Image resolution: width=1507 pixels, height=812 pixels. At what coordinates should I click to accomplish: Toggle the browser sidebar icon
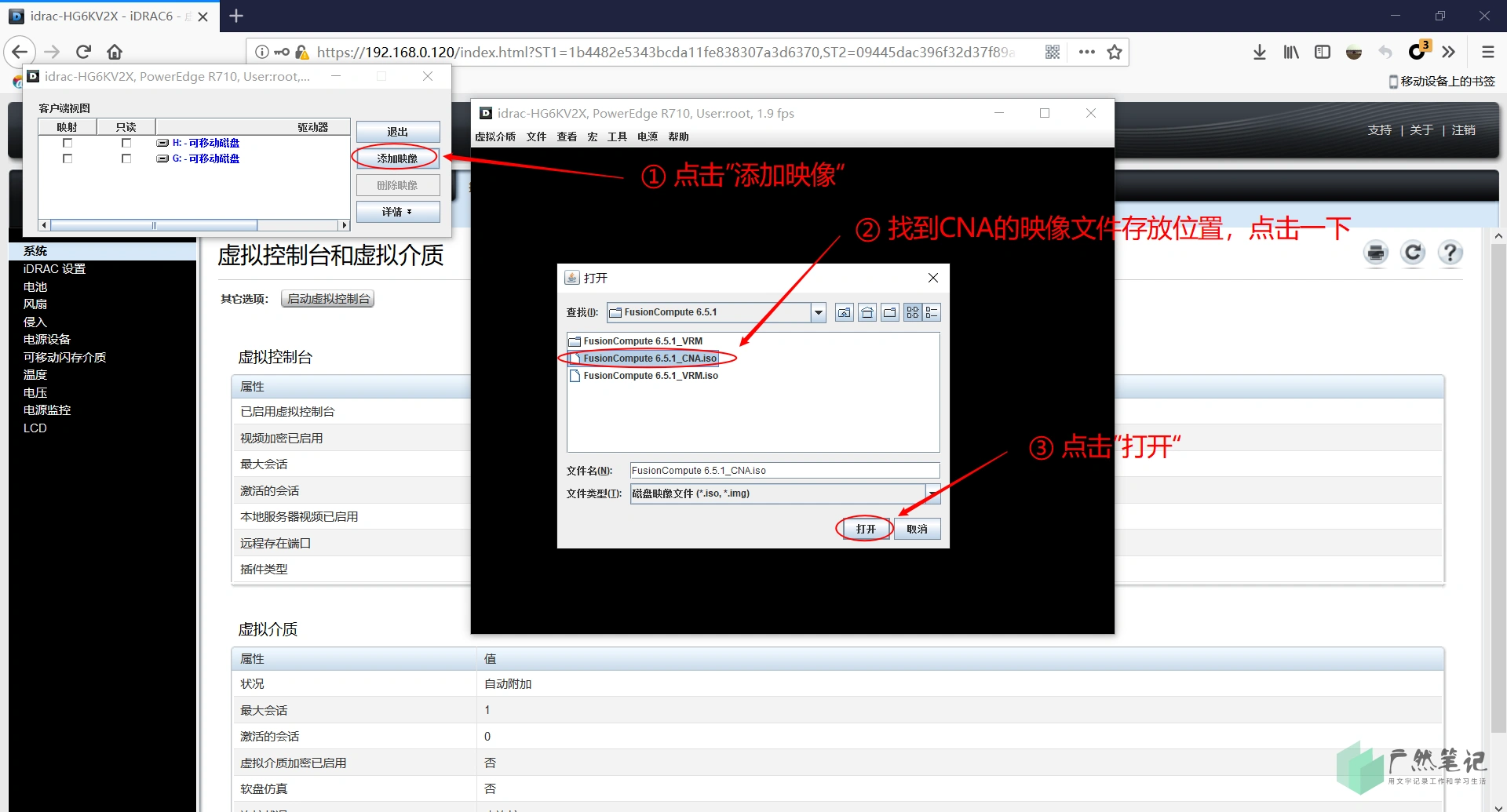click(x=1323, y=52)
